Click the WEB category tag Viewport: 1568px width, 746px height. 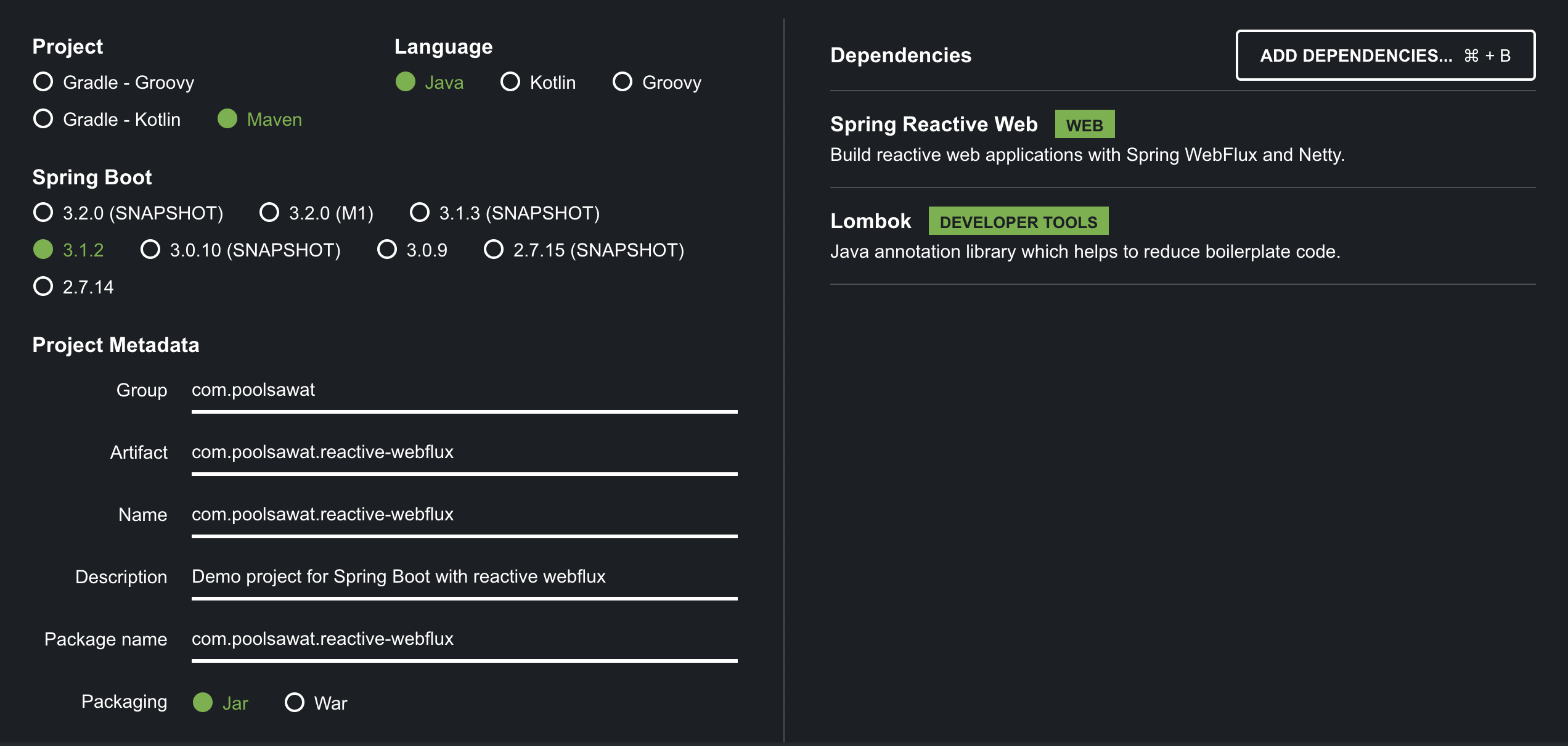tap(1085, 125)
